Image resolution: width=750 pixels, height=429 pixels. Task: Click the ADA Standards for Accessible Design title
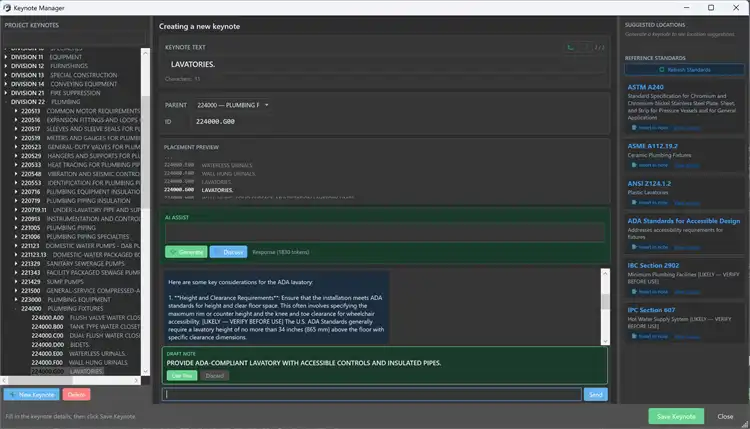684,221
